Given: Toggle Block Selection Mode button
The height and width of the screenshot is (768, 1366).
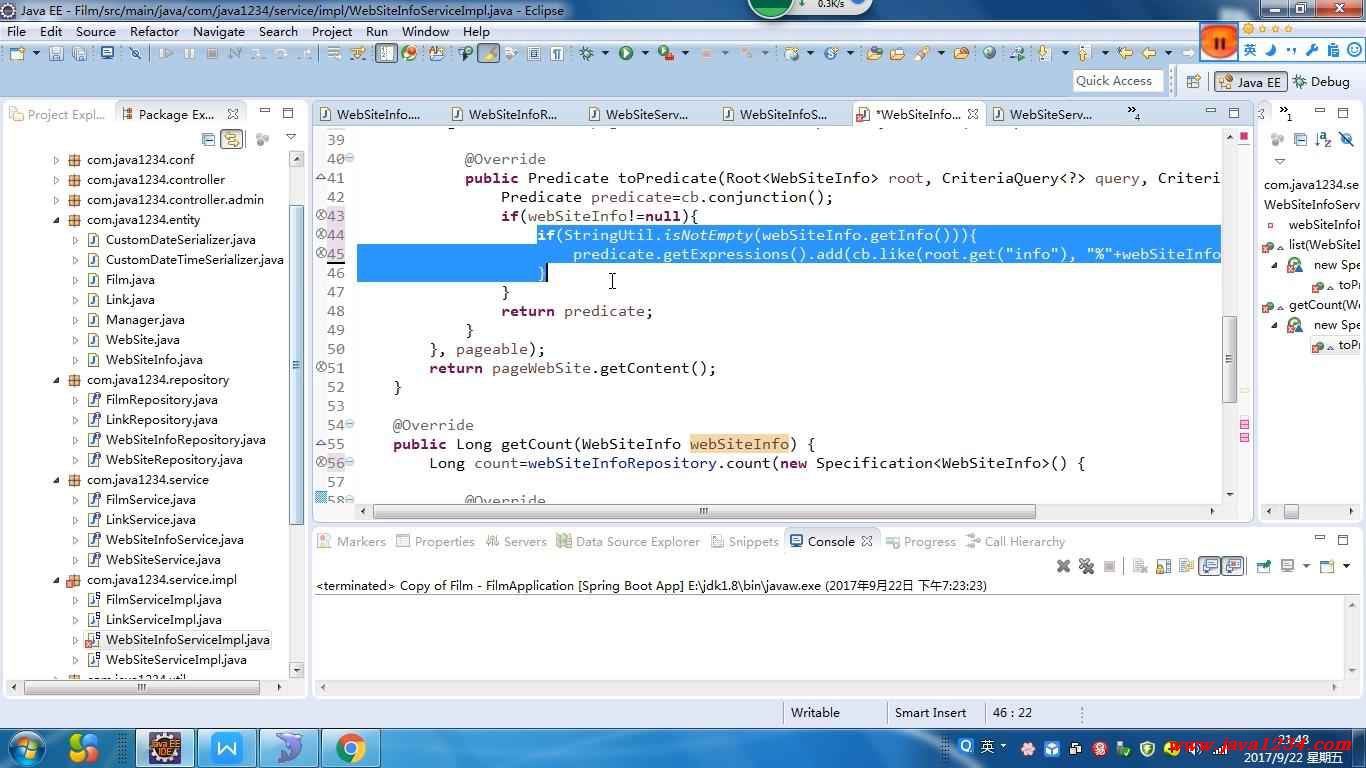Looking at the screenshot, I should (534, 53).
